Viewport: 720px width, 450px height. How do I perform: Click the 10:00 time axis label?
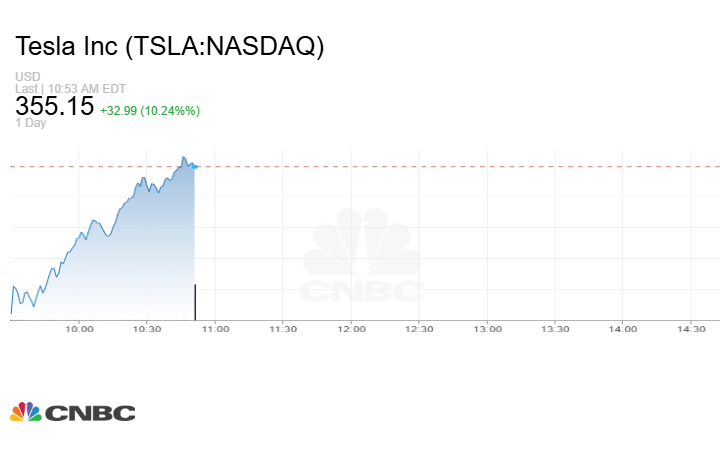coord(79,328)
